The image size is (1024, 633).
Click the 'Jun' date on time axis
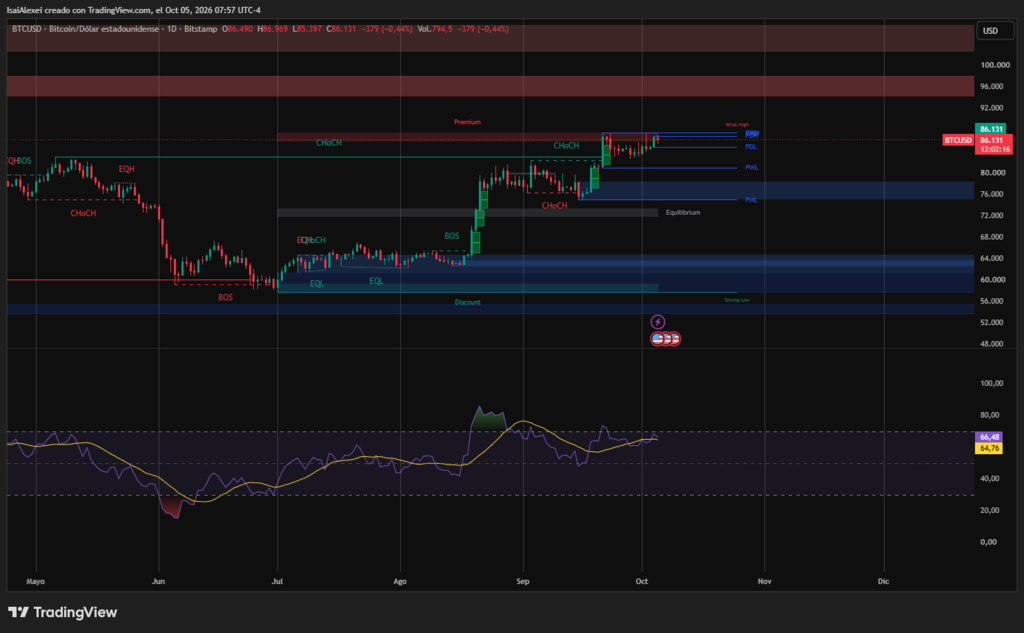(x=158, y=581)
